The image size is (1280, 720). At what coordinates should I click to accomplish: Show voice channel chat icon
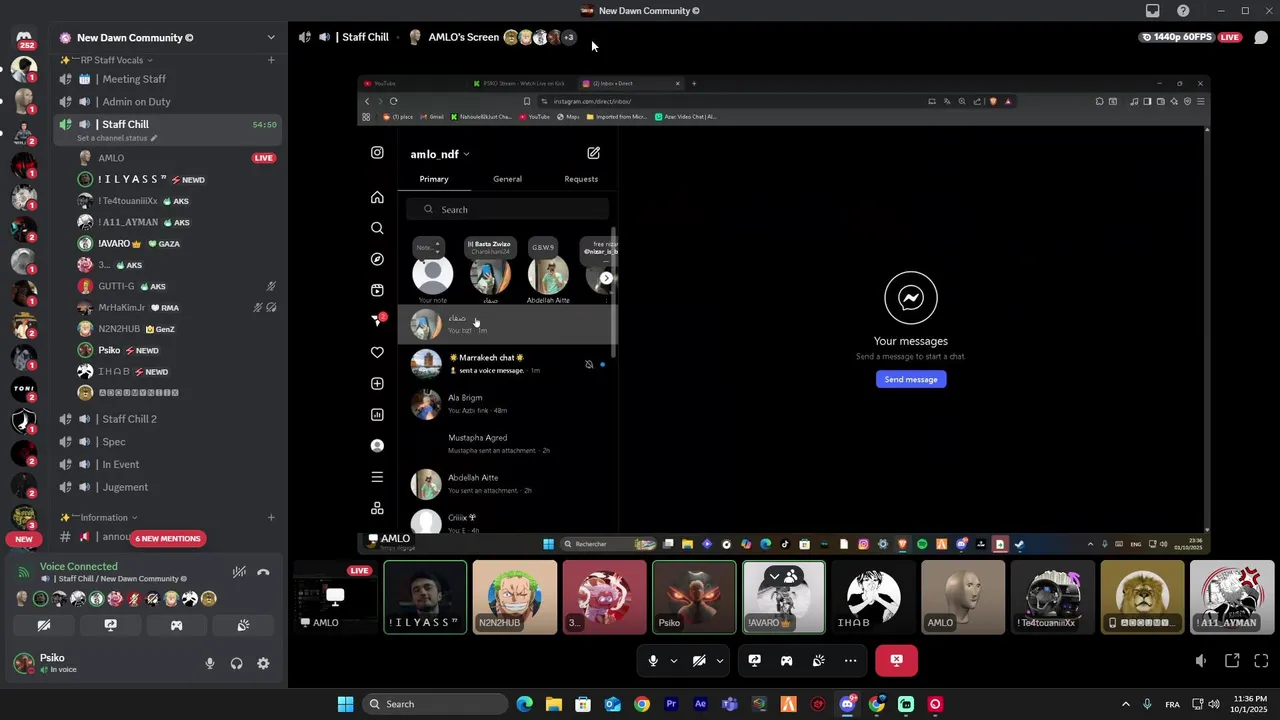click(x=1261, y=38)
